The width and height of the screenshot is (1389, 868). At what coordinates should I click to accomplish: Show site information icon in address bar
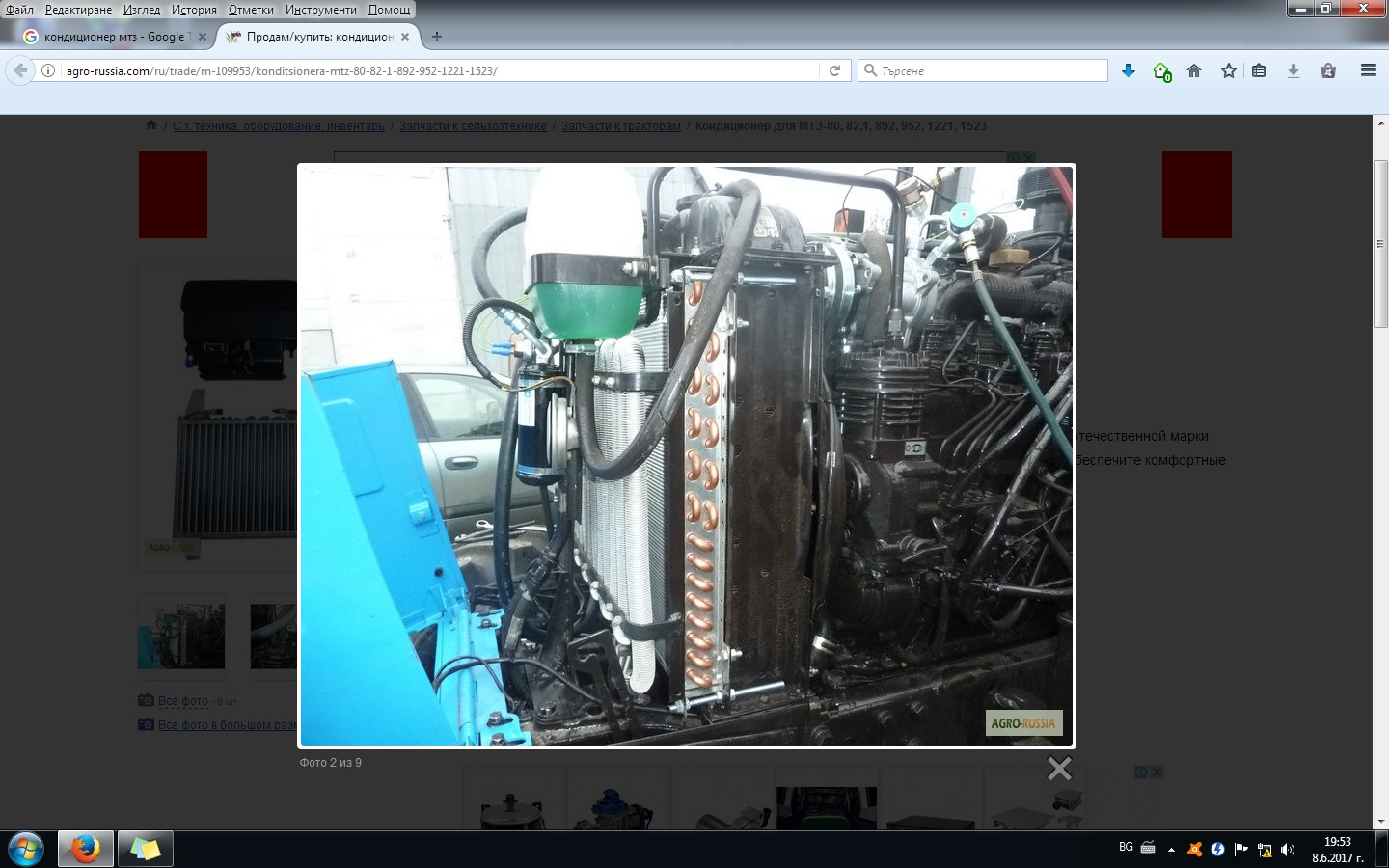(48, 70)
